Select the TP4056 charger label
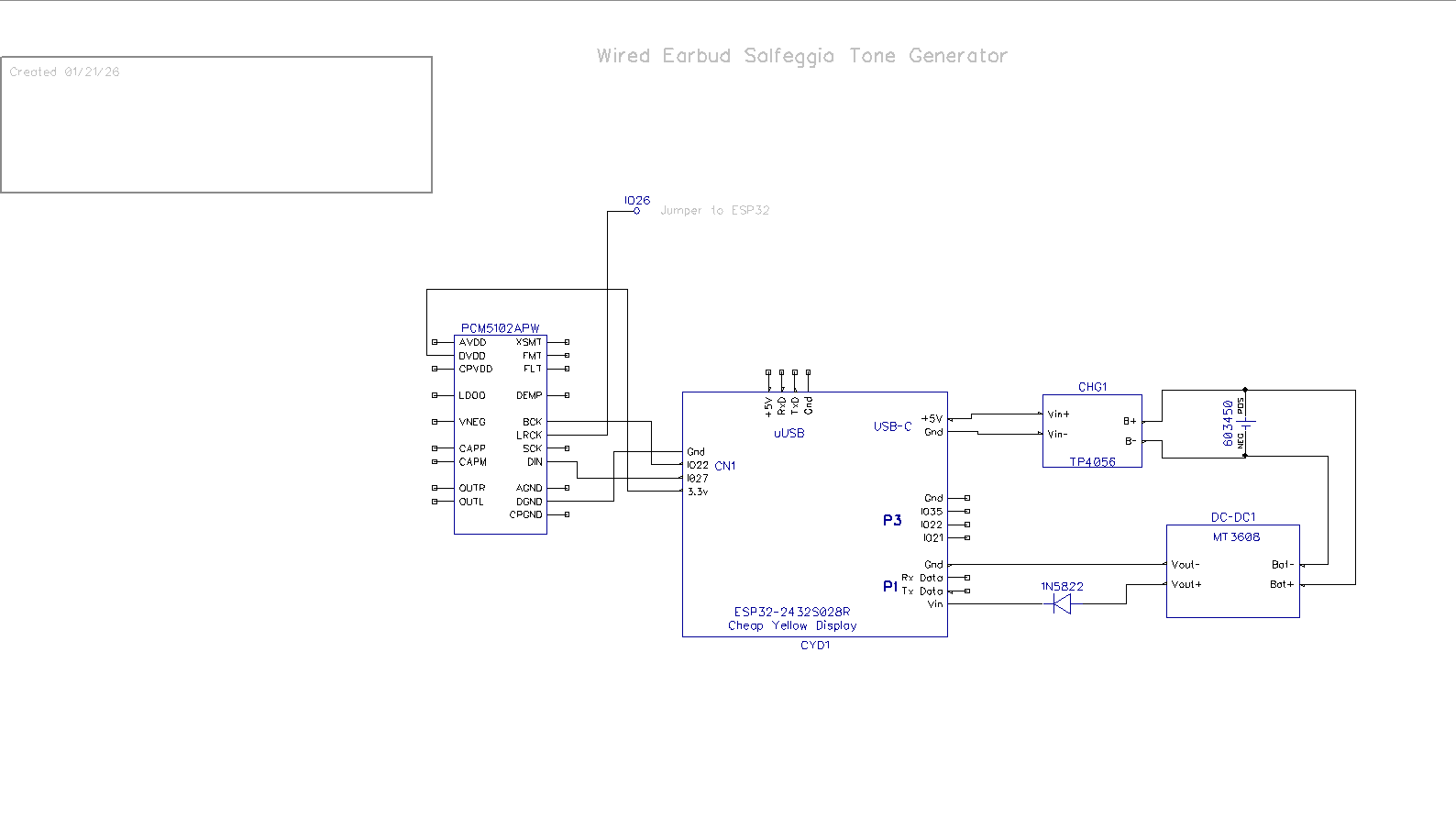Image resolution: width=1456 pixels, height=840 pixels. [1092, 462]
